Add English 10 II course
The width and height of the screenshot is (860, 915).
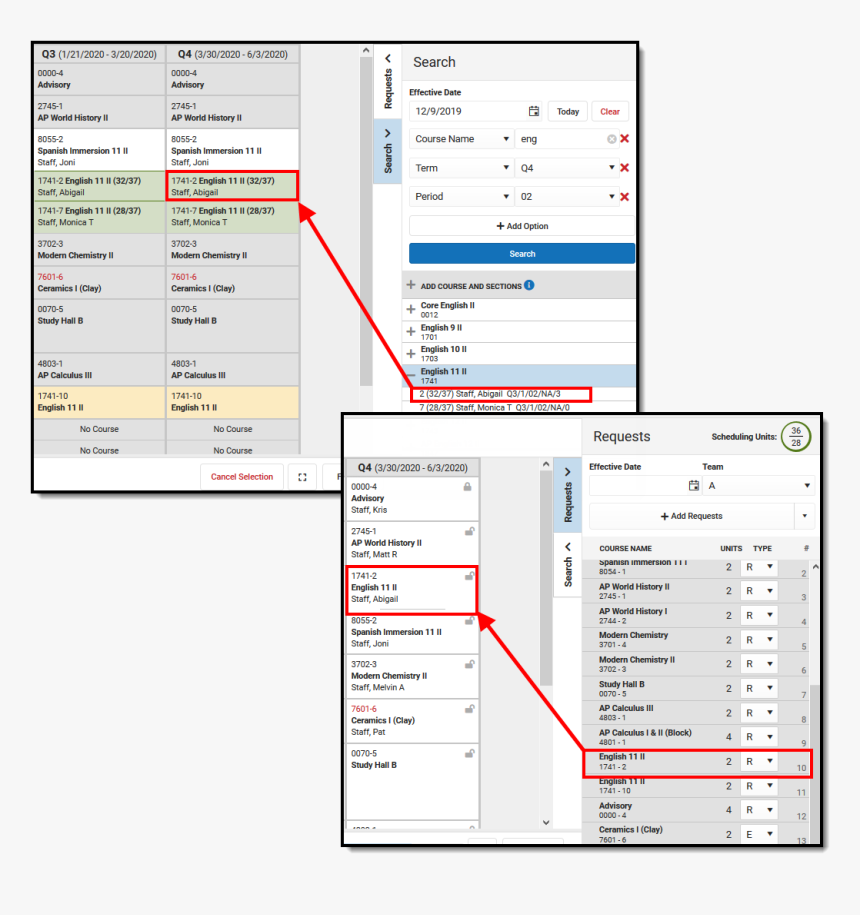(411, 354)
